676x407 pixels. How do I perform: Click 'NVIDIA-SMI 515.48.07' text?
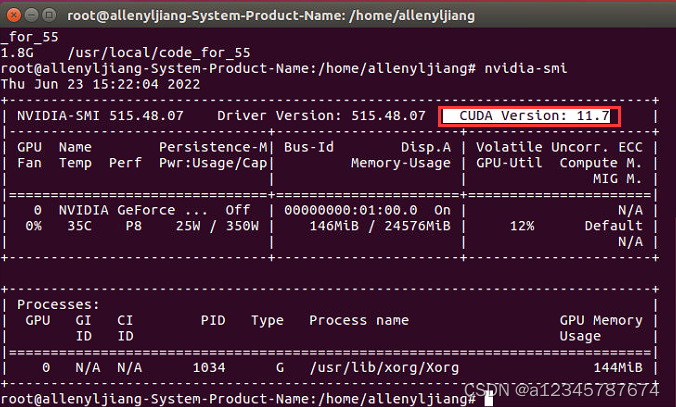pyautogui.click(x=100, y=116)
